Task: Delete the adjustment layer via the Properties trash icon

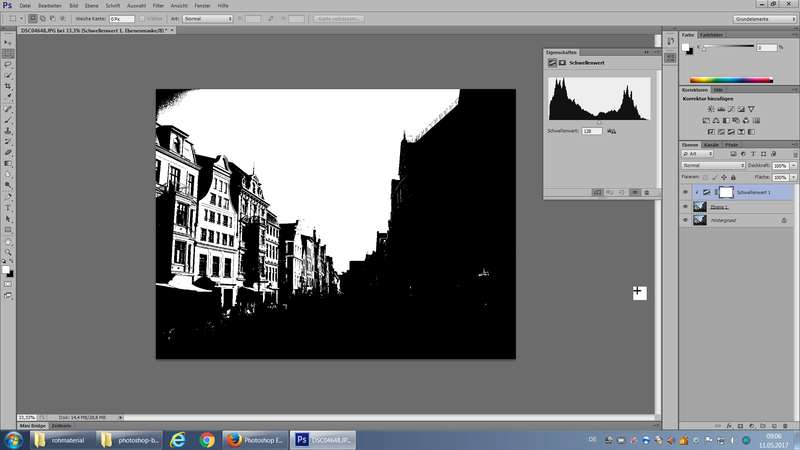Action: click(647, 191)
